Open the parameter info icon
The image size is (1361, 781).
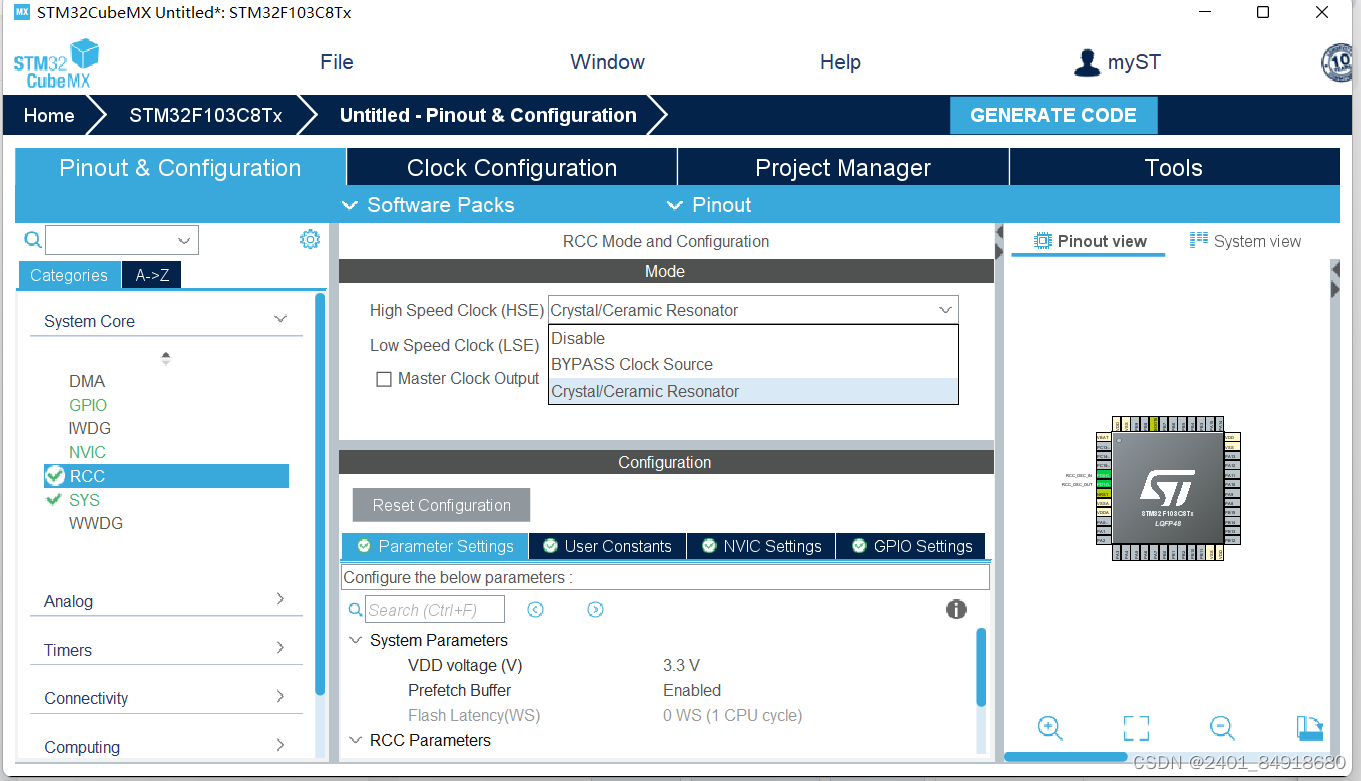pos(956,609)
